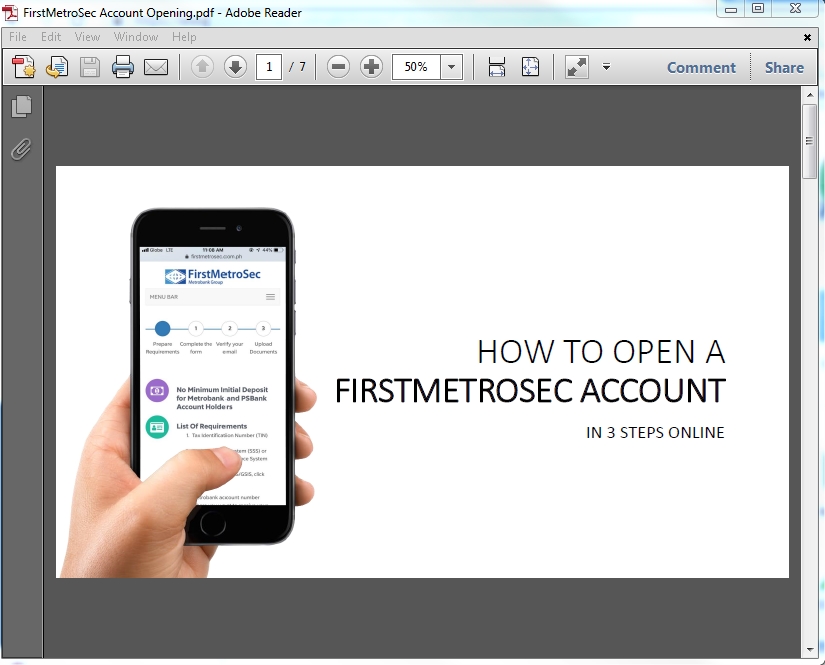The image size is (825, 665).
Task: Zoom out using the minus icon
Action: (338, 66)
